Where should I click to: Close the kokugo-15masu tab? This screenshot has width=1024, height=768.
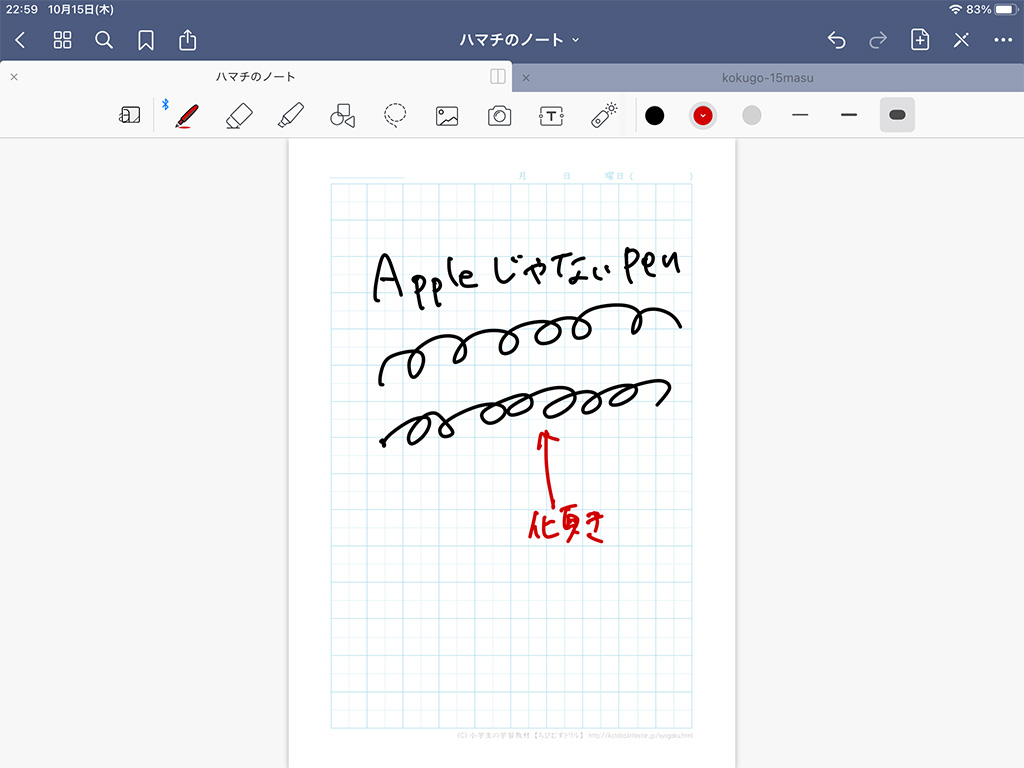[526, 78]
